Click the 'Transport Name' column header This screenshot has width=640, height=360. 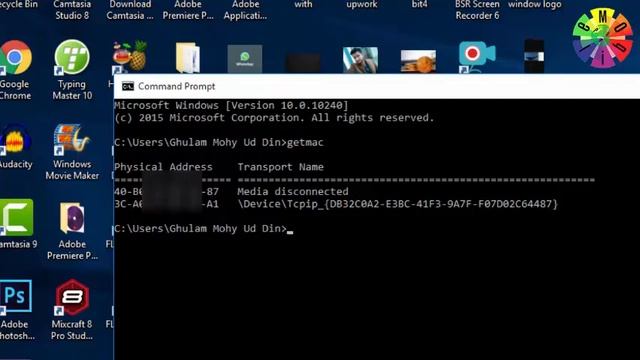point(281,167)
